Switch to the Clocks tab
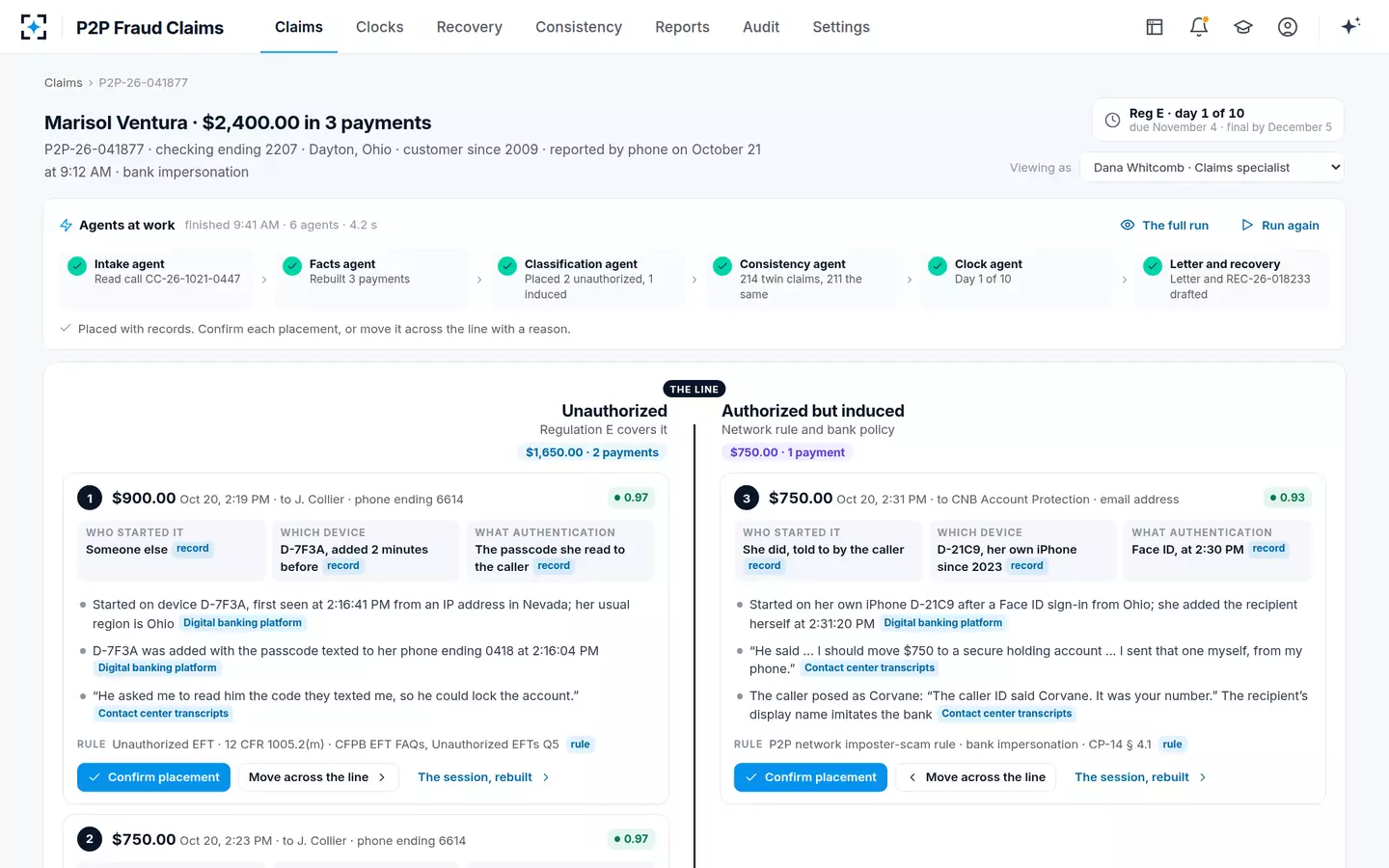Viewport: 1389px width, 868px height. point(380,27)
